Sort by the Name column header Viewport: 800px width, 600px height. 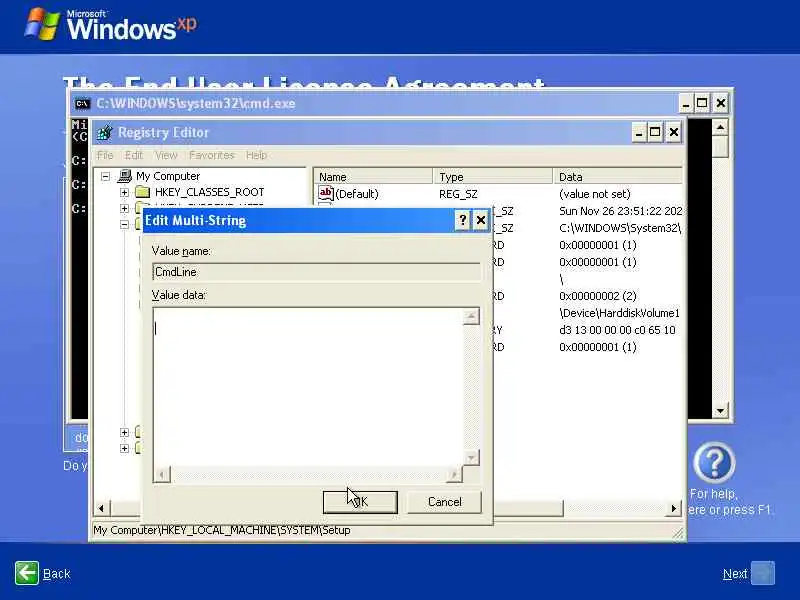point(373,177)
